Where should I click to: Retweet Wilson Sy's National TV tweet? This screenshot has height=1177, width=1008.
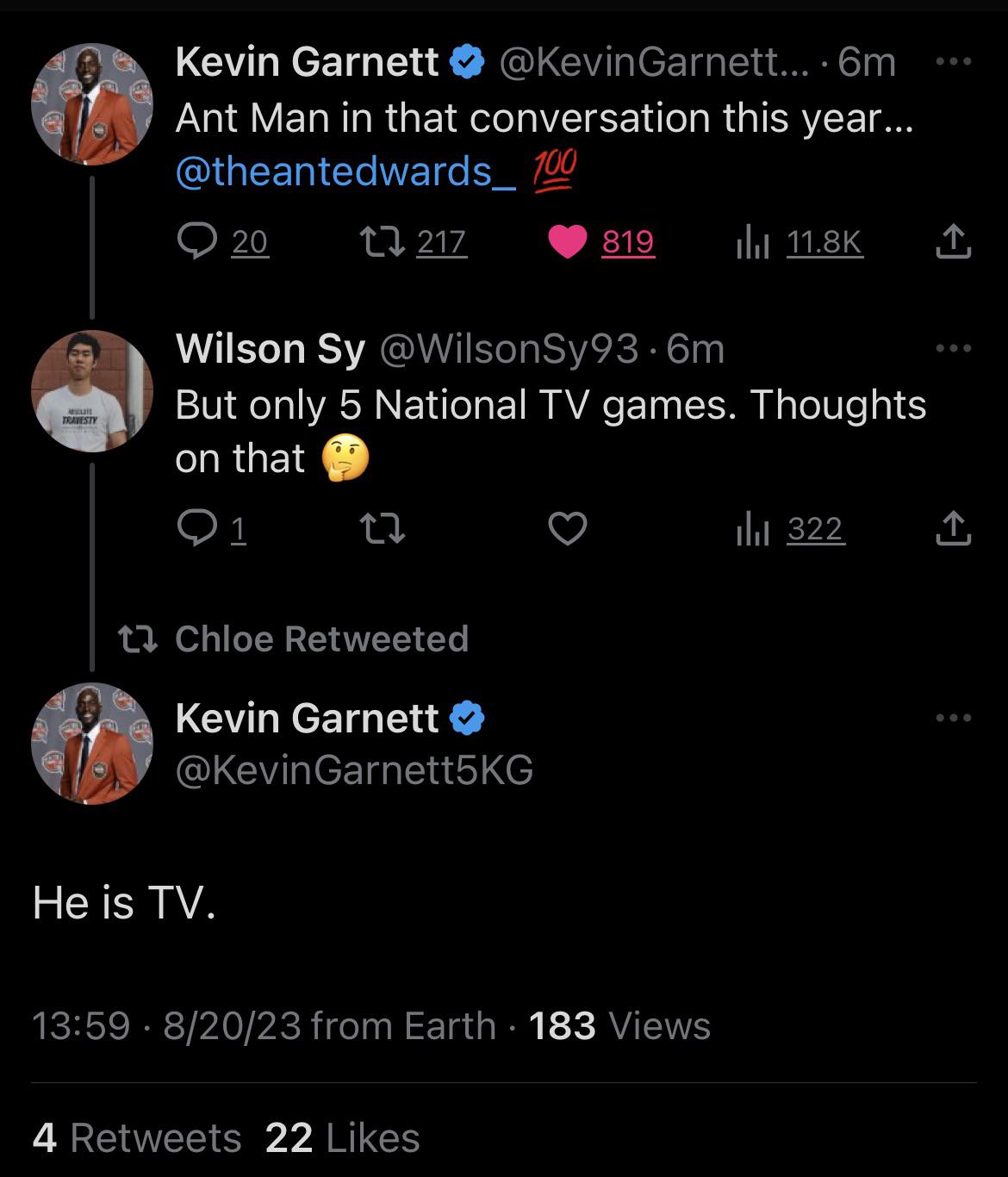(382, 528)
